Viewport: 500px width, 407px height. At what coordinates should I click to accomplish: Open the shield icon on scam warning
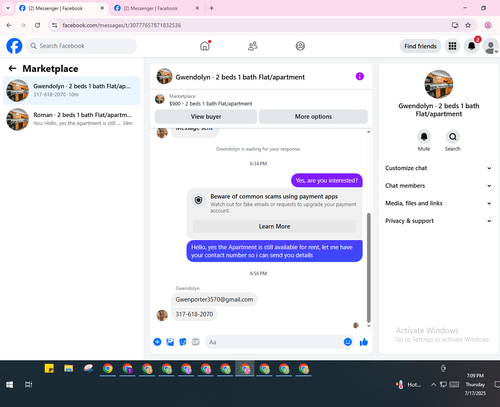tap(198, 200)
